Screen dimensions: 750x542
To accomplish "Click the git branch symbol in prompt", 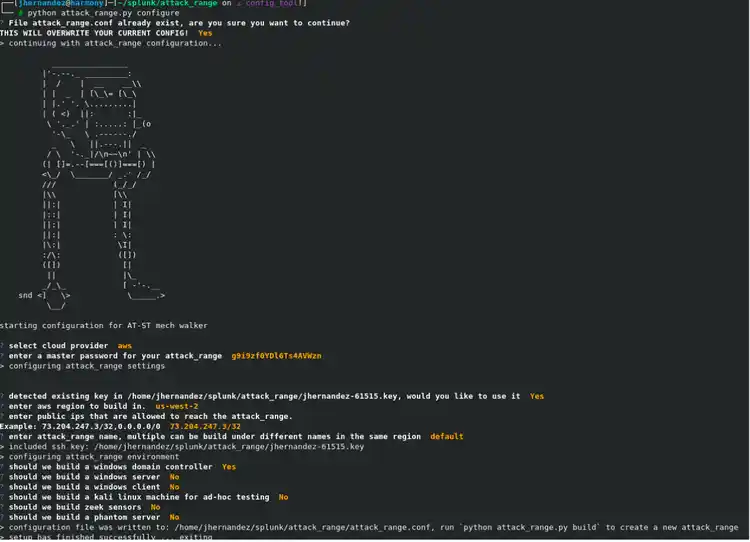I will (x=256, y=4).
